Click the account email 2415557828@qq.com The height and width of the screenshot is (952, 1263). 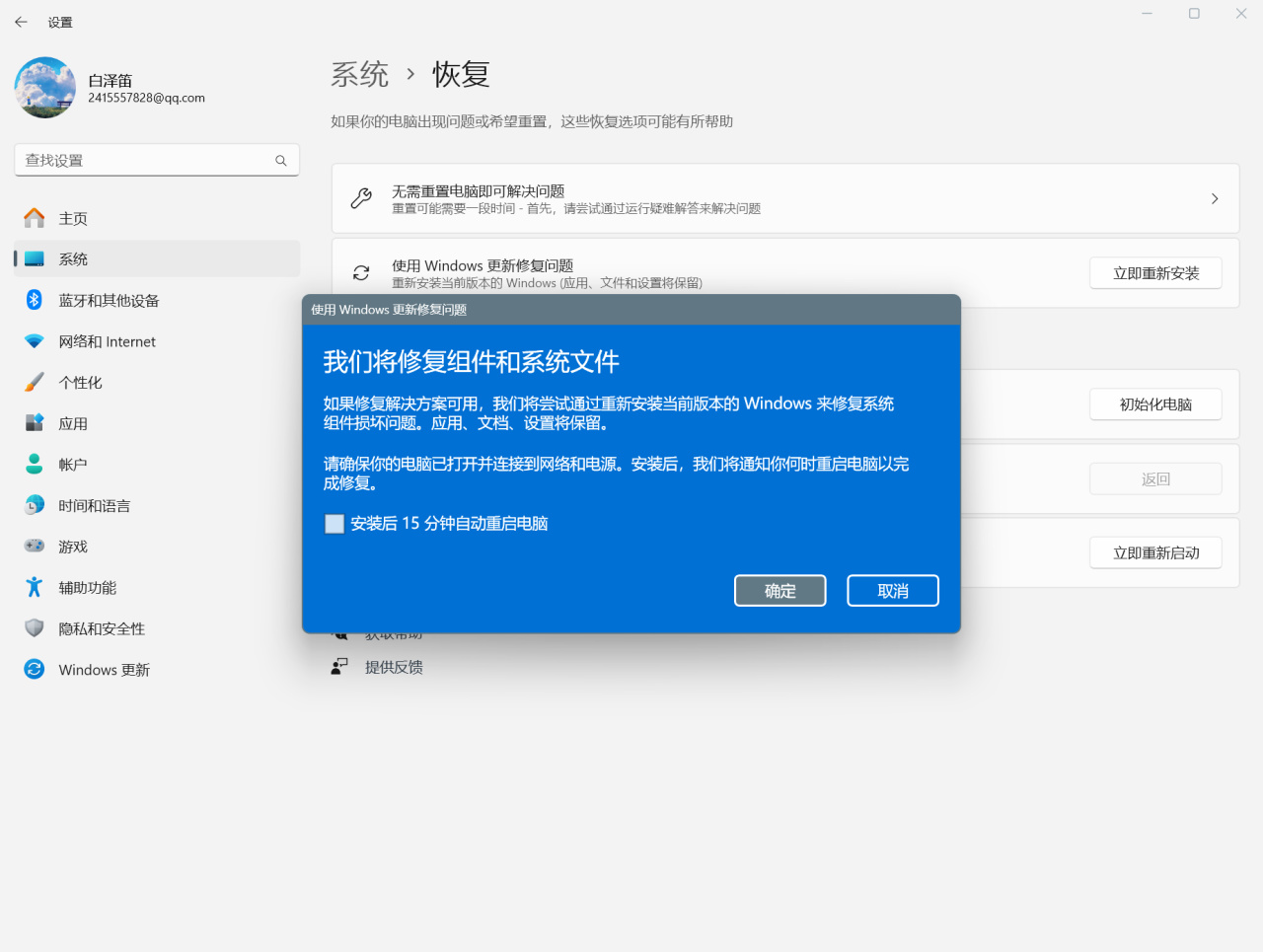146,98
